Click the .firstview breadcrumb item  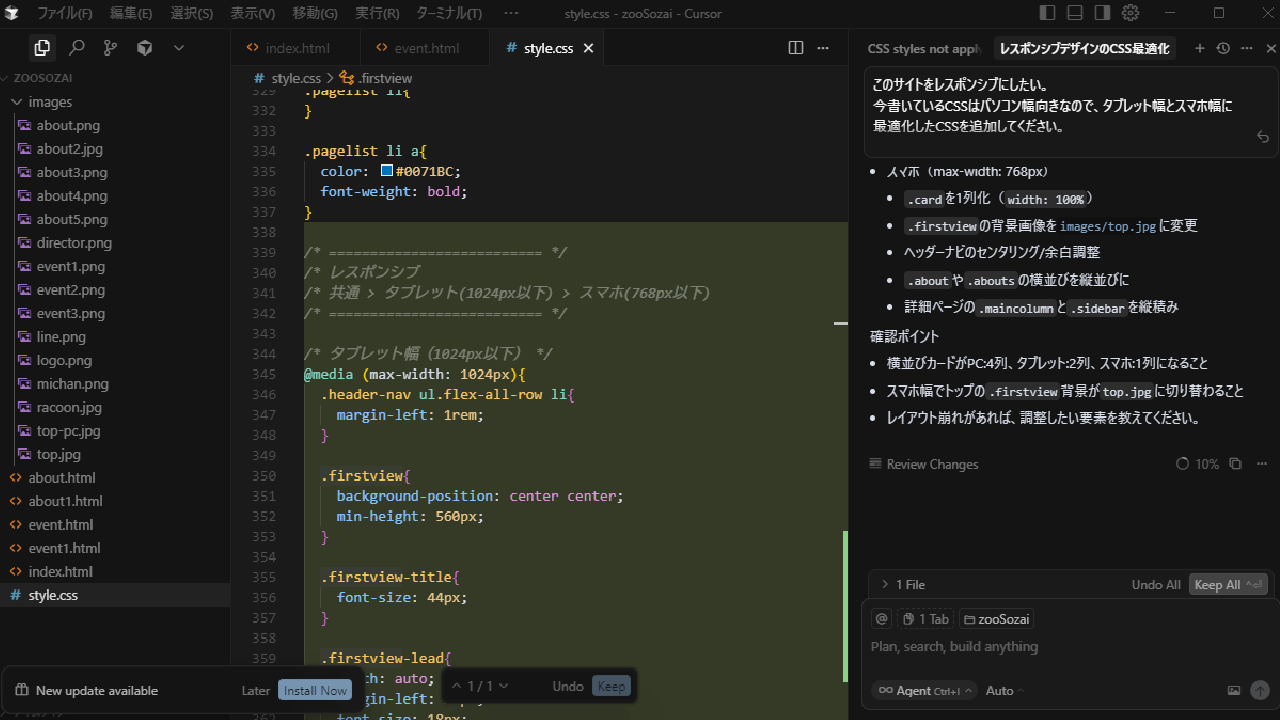coord(376,78)
